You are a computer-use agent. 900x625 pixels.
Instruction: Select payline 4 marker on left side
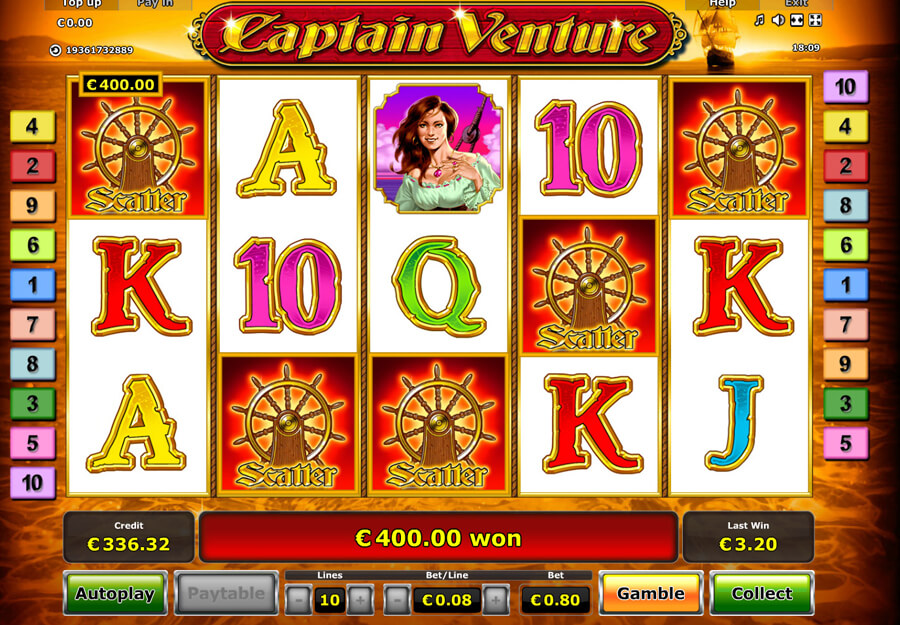coord(33,126)
